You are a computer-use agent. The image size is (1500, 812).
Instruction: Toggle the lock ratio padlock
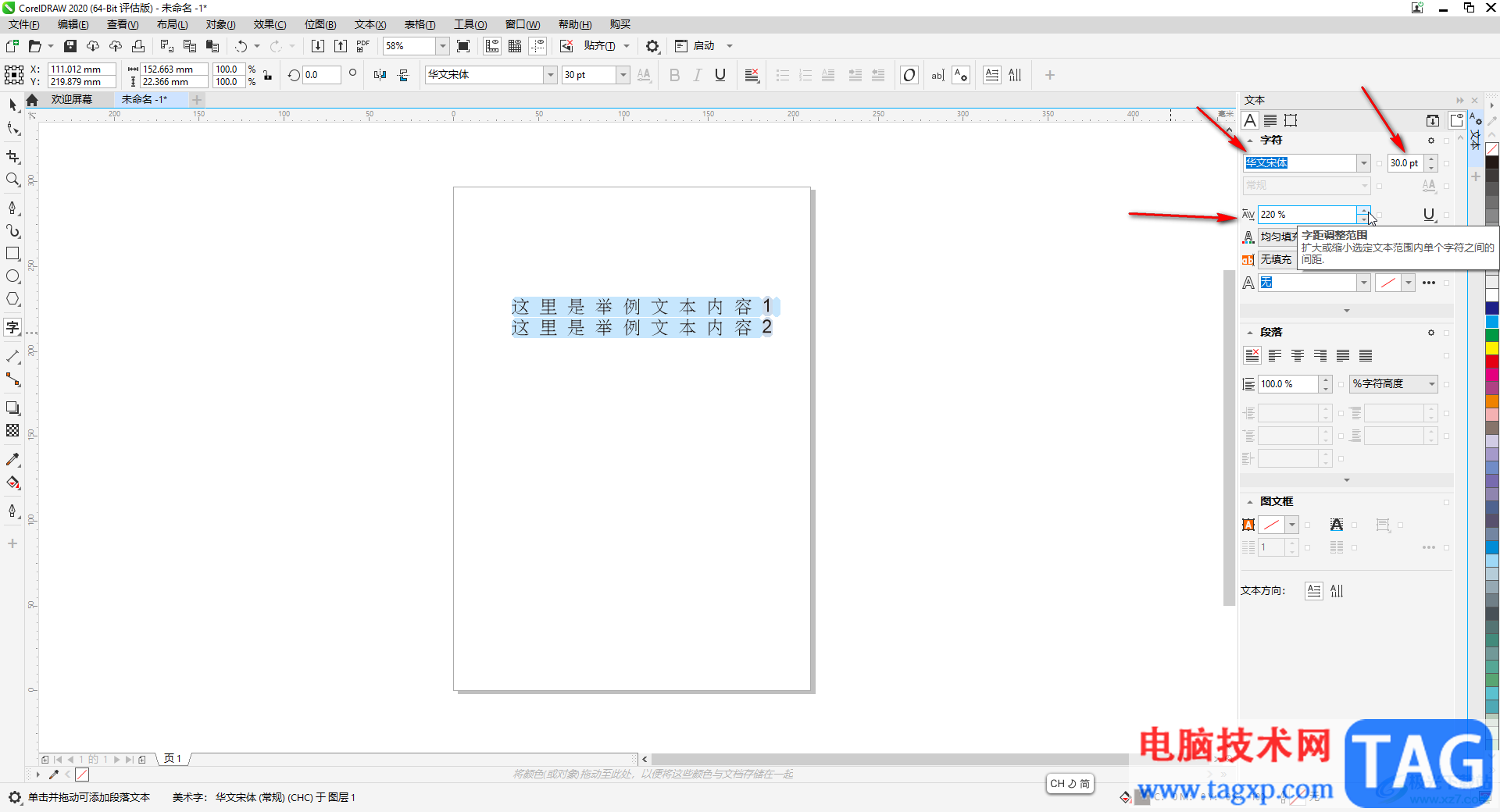268,76
